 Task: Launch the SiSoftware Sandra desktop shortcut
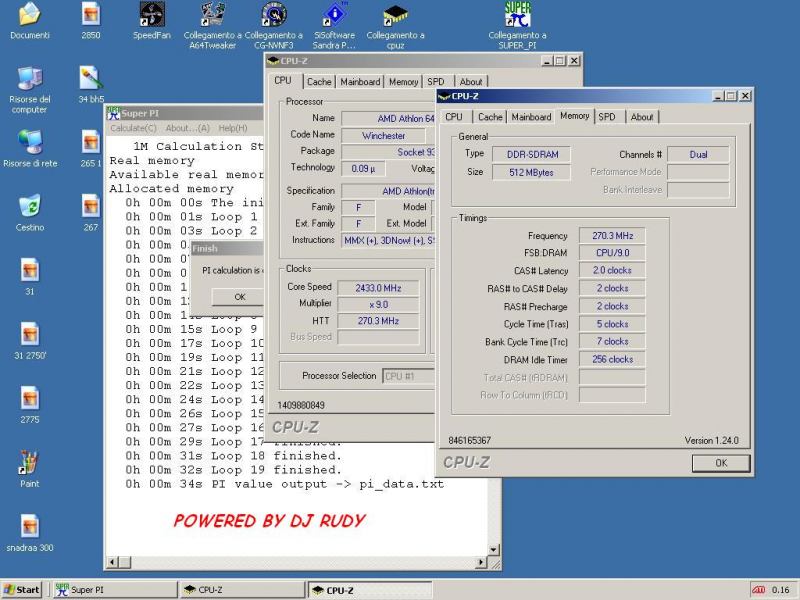(x=334, y=14)
